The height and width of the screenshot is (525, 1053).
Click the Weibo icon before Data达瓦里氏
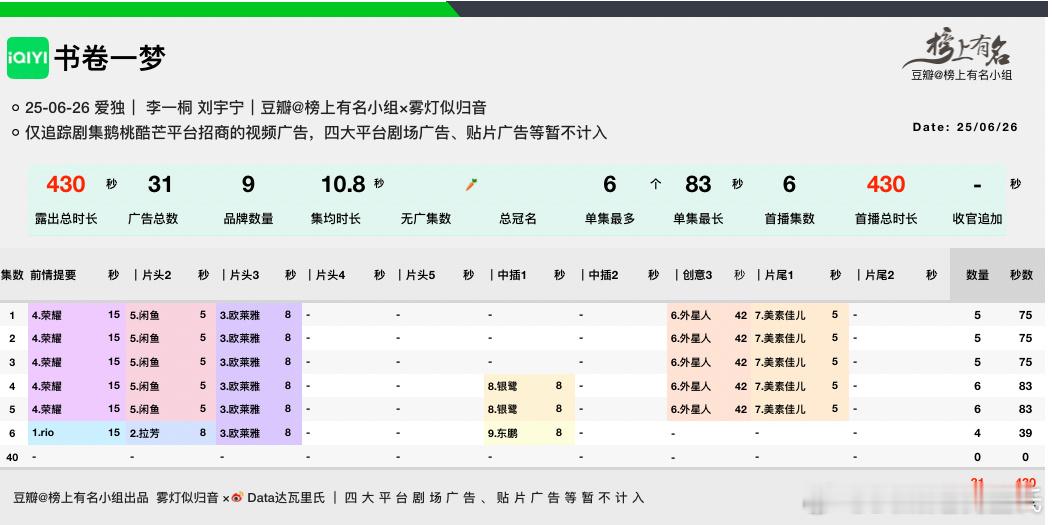(x=237, y=497)
